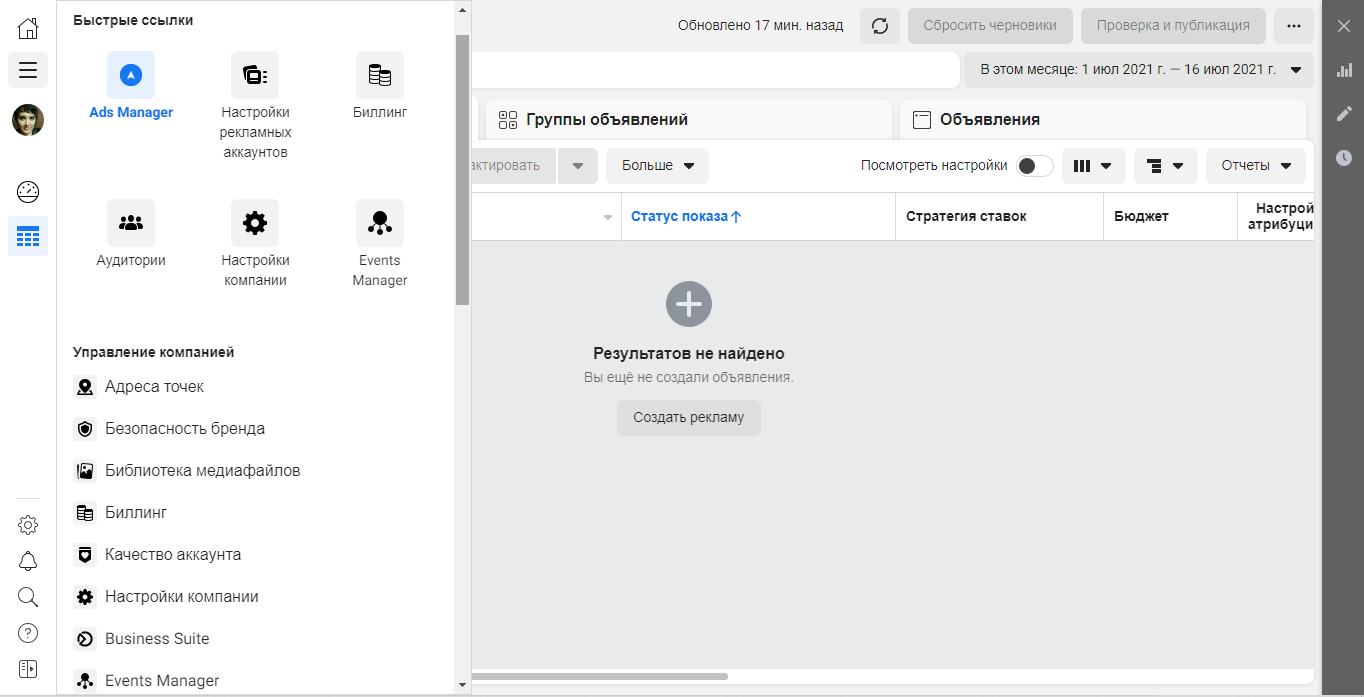Open the profile avatar

coord(28,120)
